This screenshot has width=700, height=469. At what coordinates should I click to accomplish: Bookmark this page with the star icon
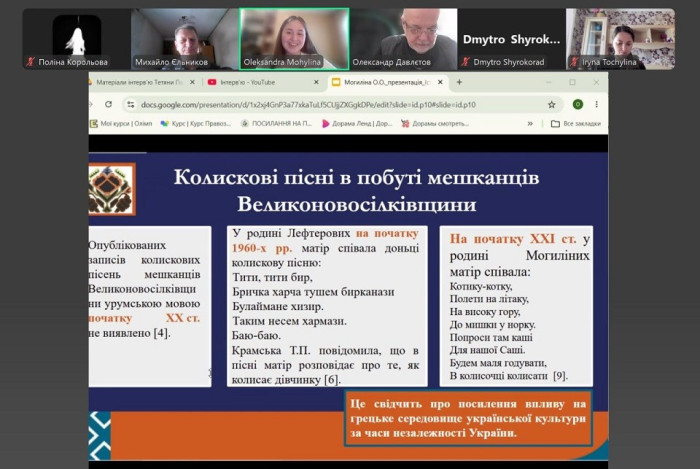(x=552, y=104)
